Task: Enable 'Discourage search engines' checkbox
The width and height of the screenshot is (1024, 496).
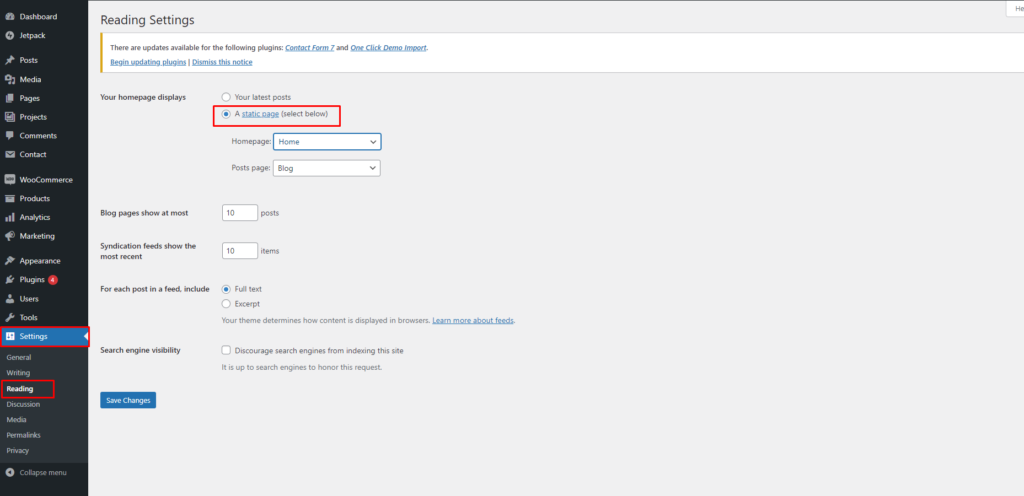Action: pos(226,351)
